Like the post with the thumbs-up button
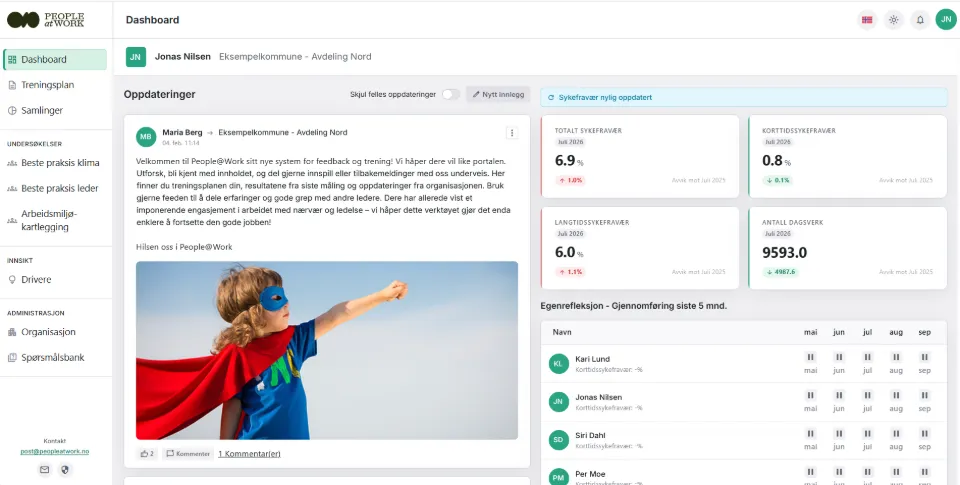 point(147,454)
